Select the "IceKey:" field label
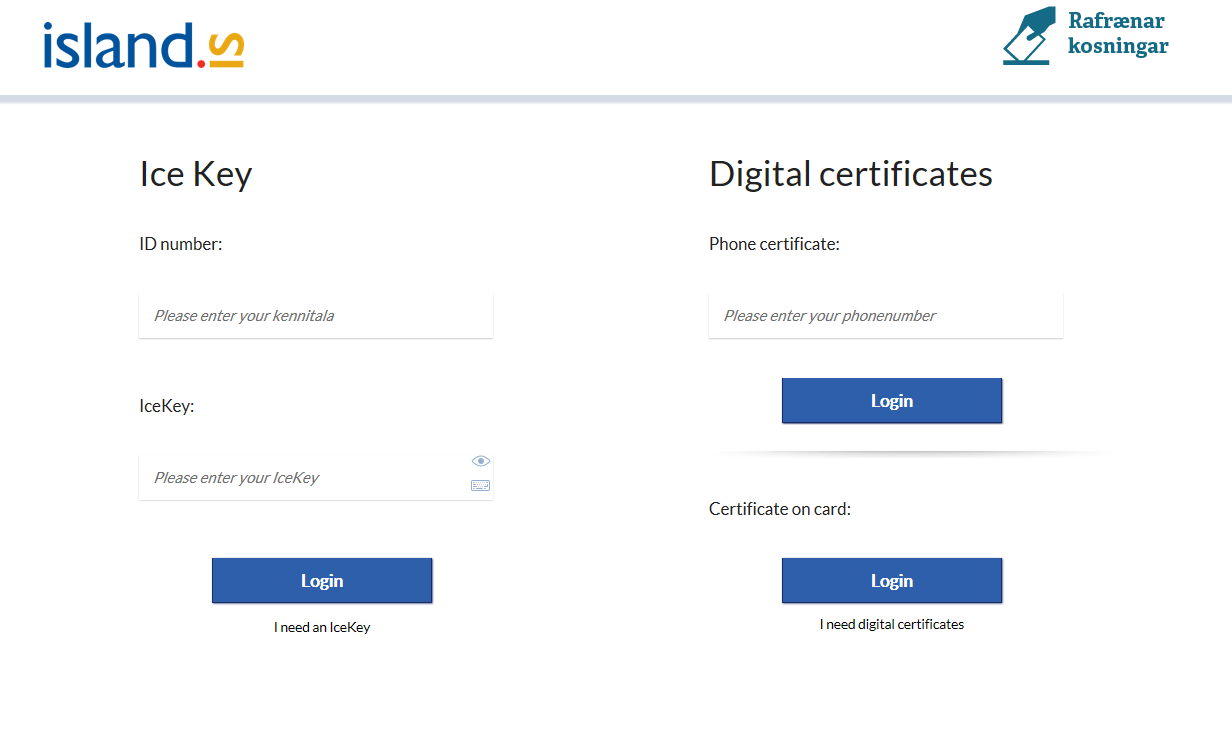 pyautogui.click(x=166, y=406)
